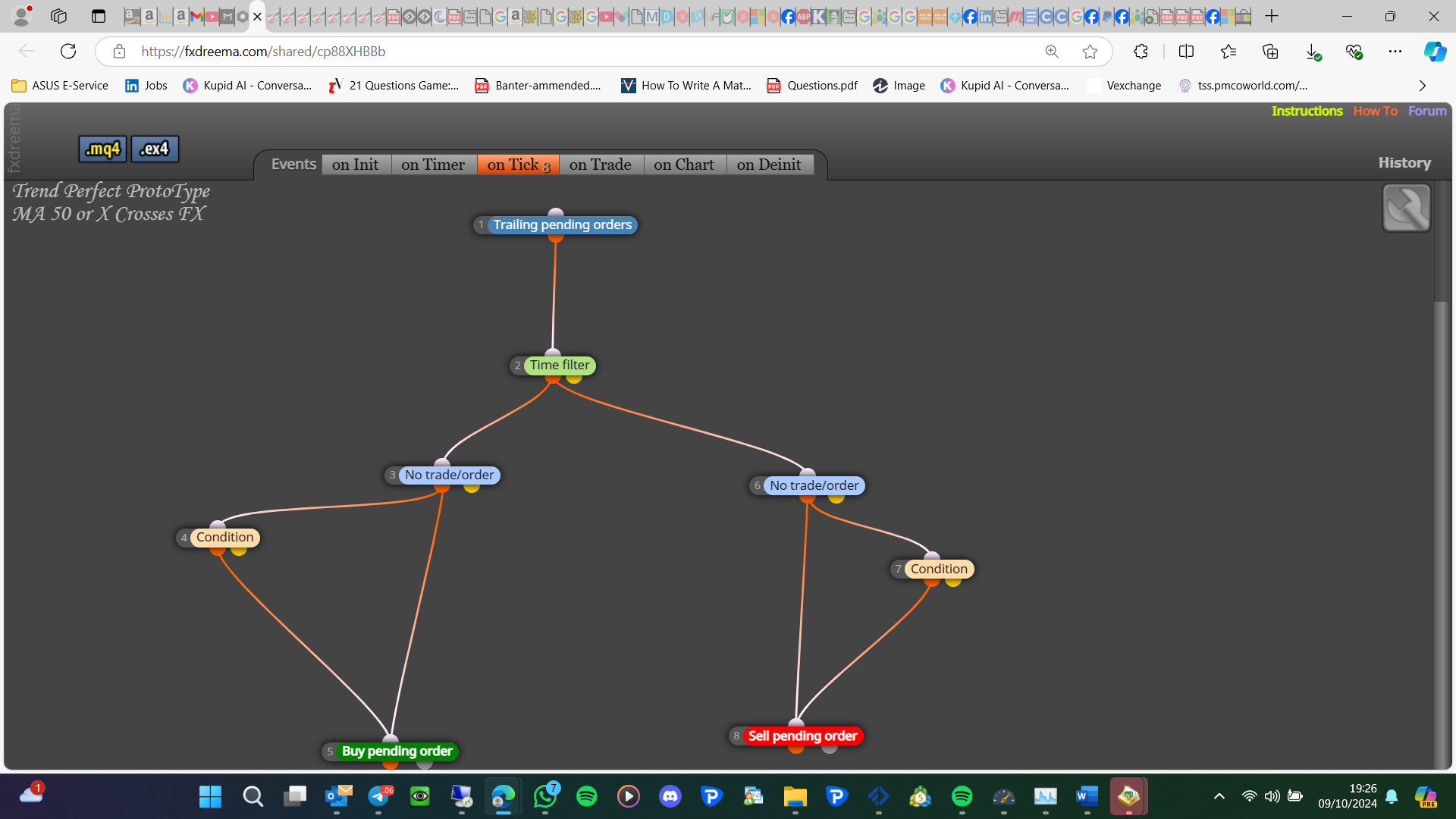Select the Trailing pending orders block
This screenshot has width=1456, height=819.
click(562, 225)
